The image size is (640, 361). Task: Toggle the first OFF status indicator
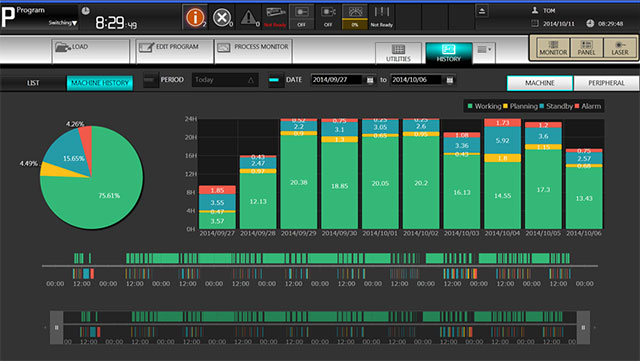tap(302, 18)
